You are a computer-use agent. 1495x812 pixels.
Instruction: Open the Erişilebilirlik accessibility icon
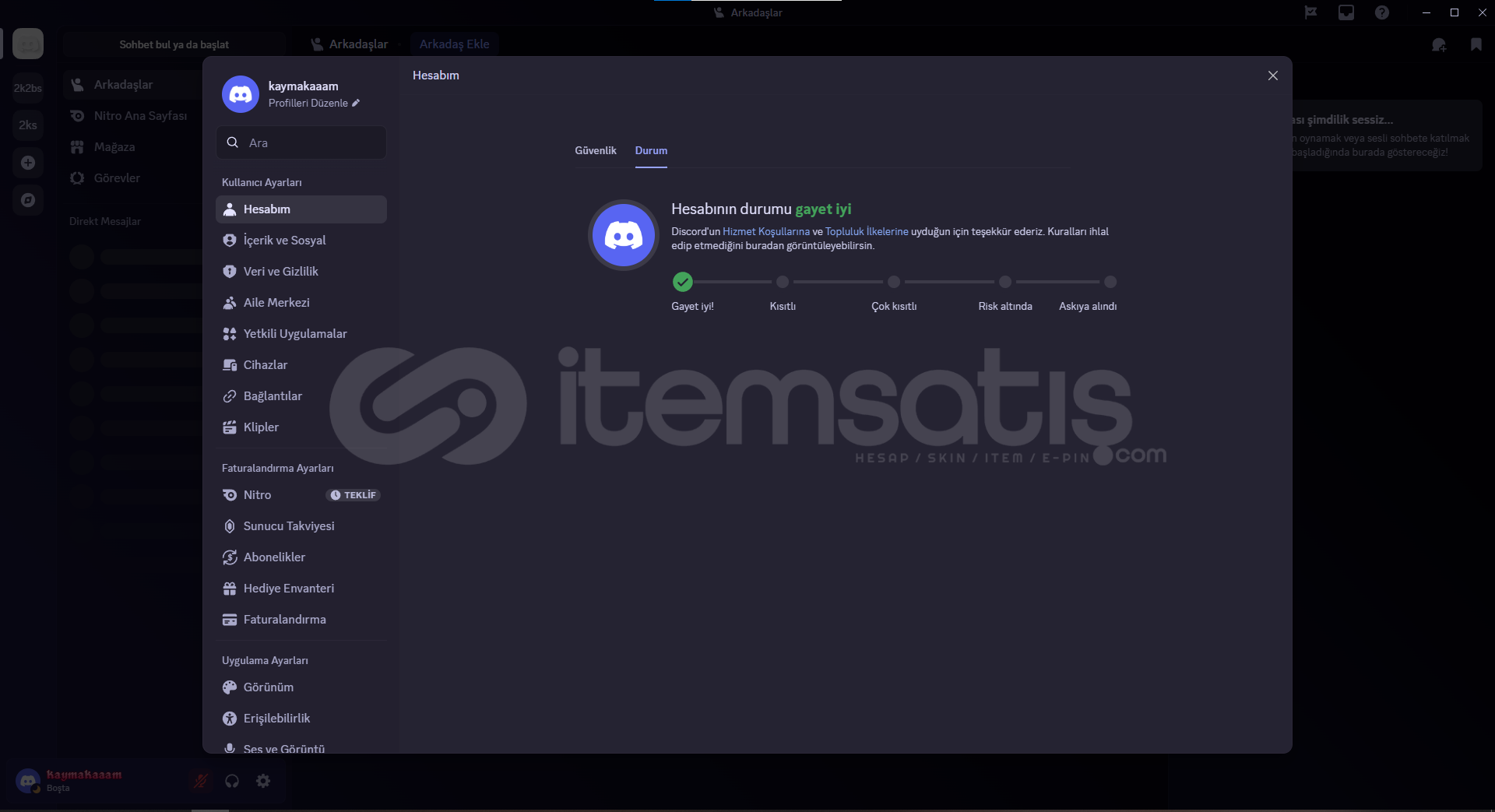pyautogui.click(x=230, y=719)
